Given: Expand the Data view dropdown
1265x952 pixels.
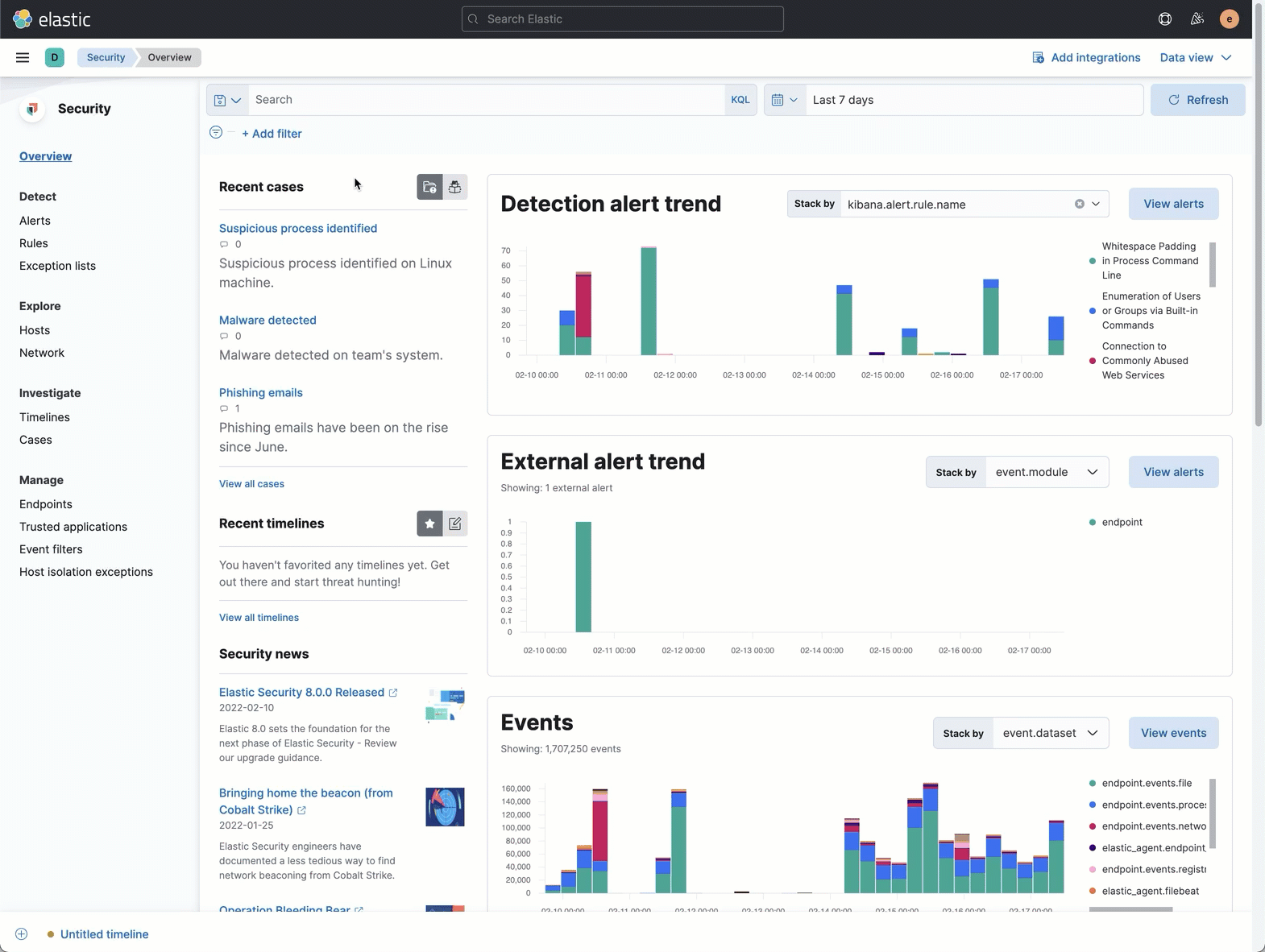Looking at the screenshot, I should (1196, 57).
